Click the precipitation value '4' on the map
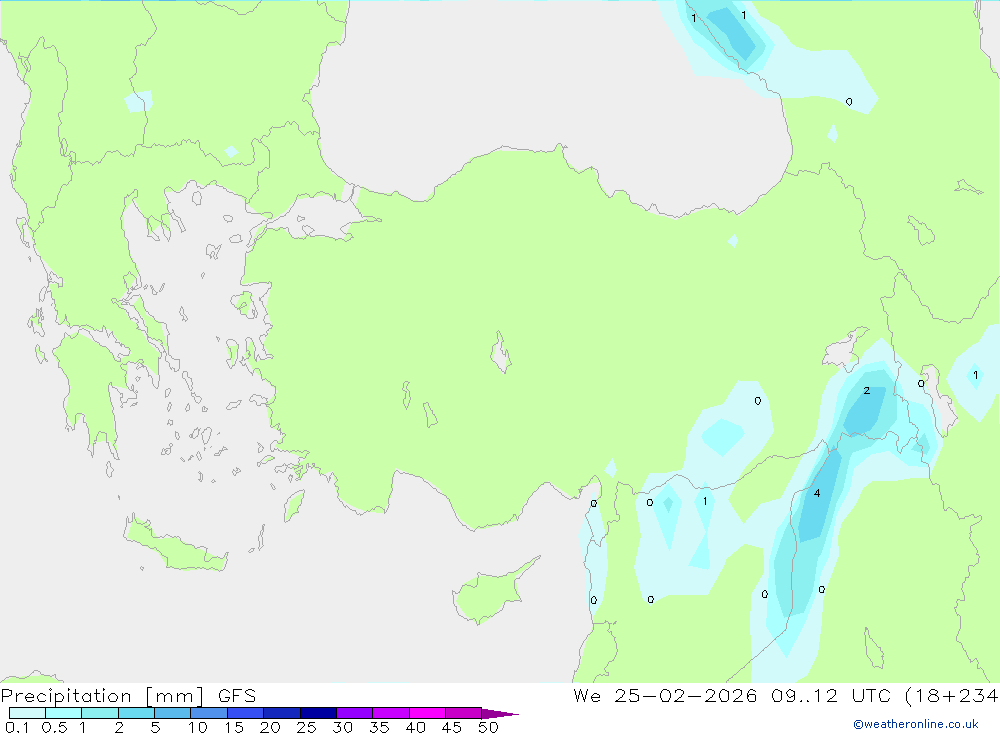Screen dimensions: 1000x733 point(817,493)
